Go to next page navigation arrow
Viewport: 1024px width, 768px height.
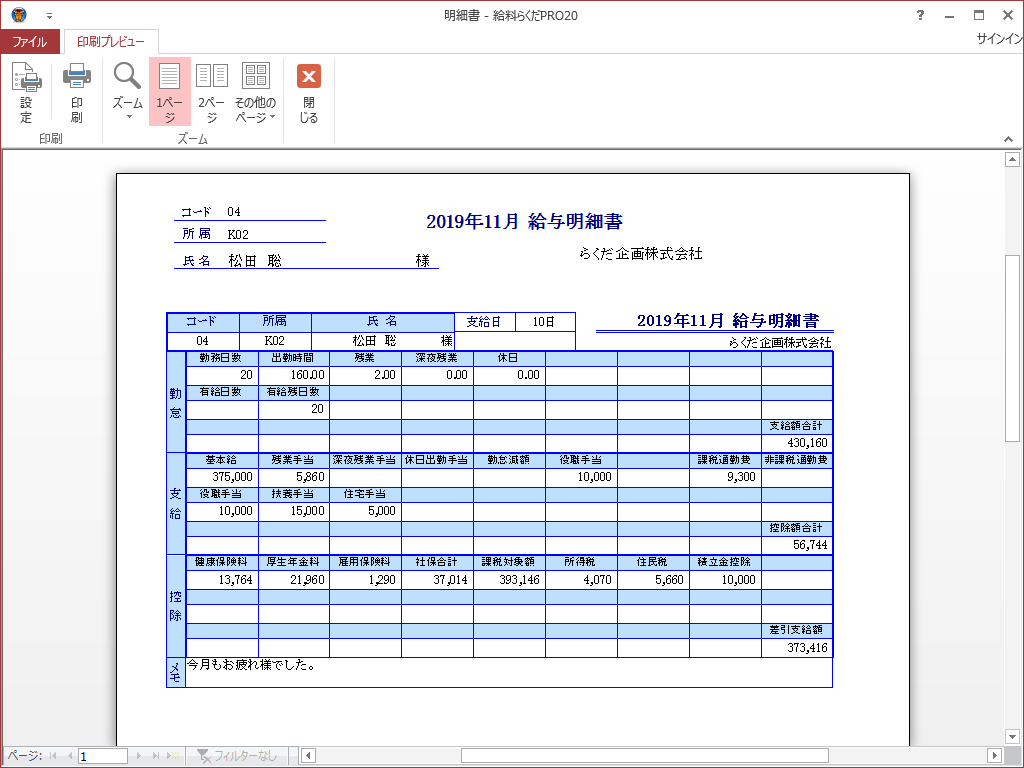[x=138, y=756]
